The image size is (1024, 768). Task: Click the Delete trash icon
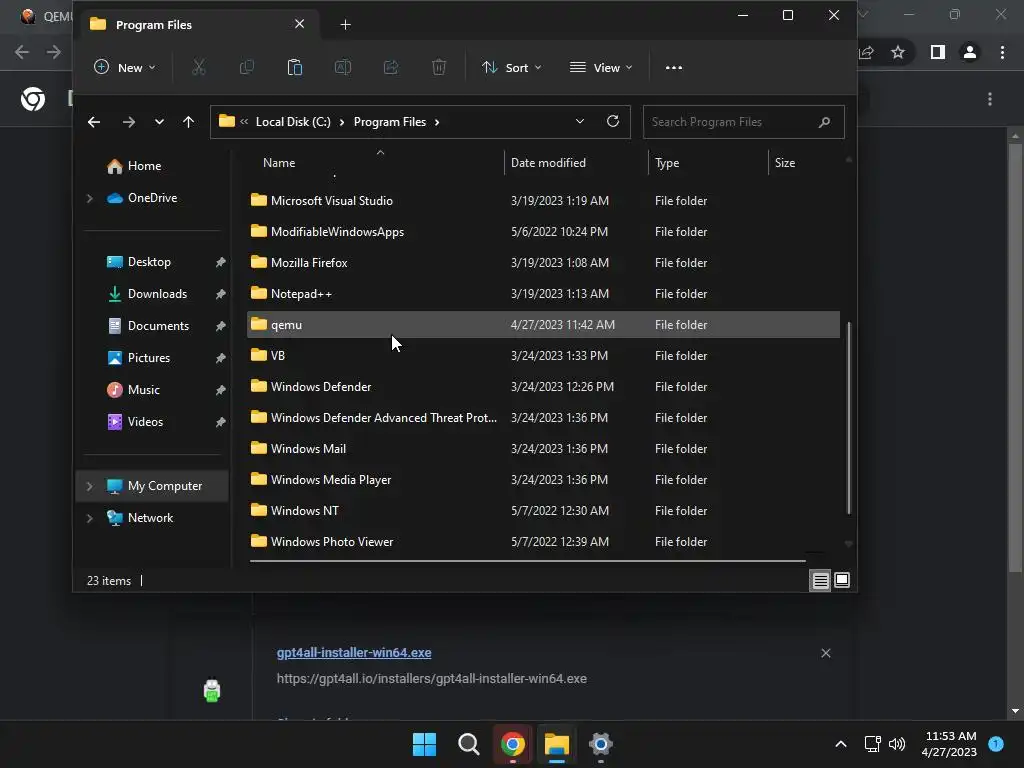pyautogui.click(x=439, y=67)
